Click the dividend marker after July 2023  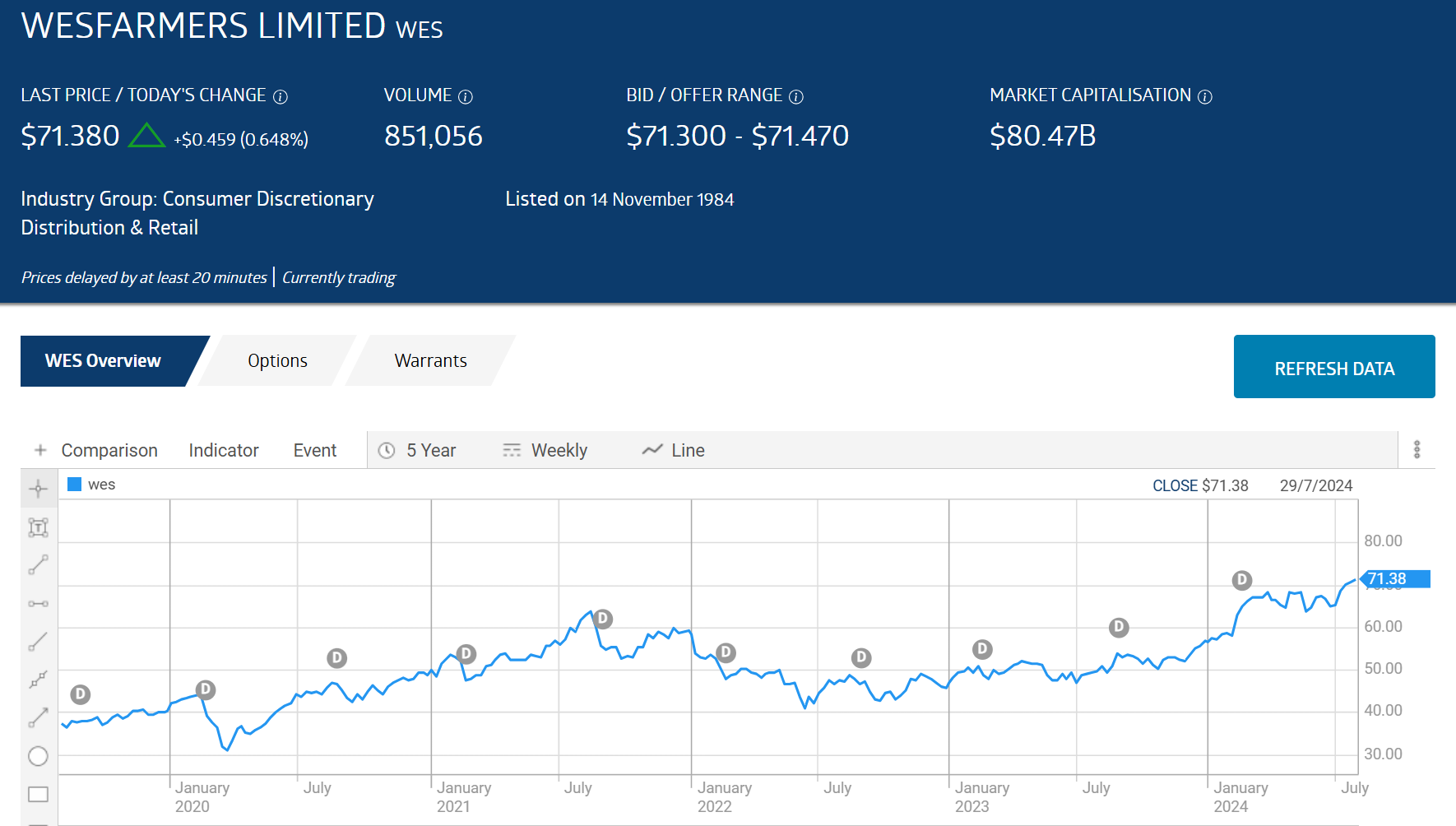(1119, 628)
